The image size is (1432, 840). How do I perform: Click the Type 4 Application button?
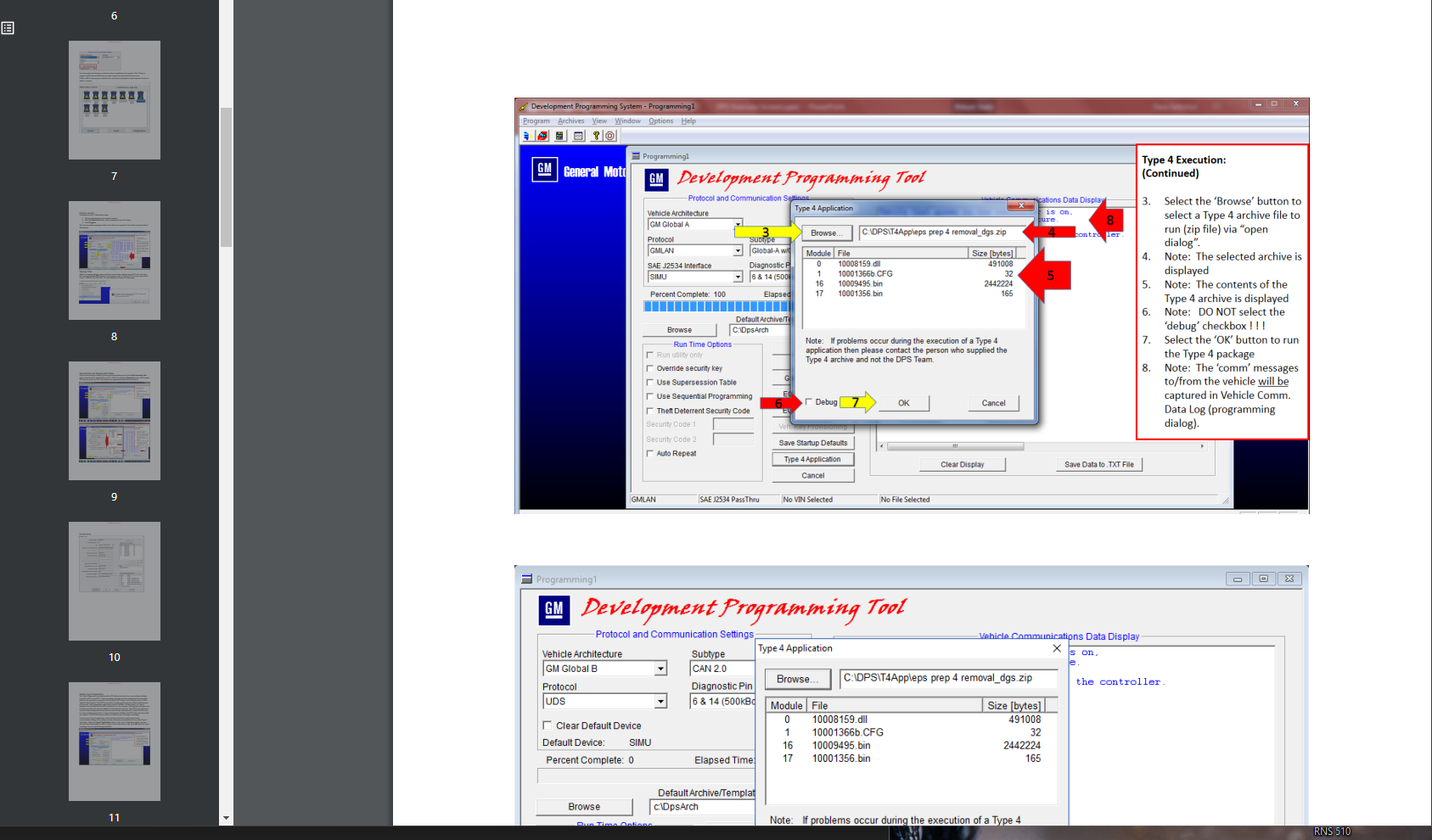(813, 459)
